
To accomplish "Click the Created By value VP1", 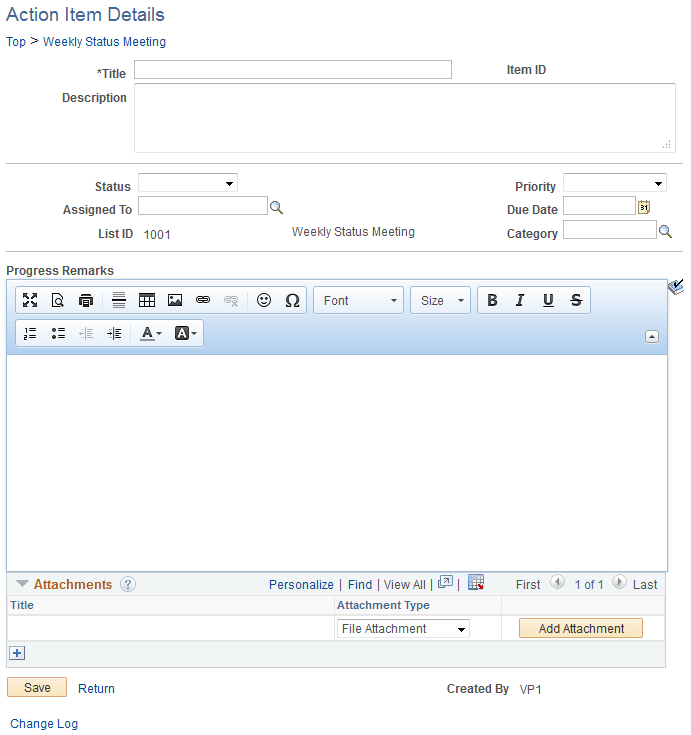I will 530,690.
